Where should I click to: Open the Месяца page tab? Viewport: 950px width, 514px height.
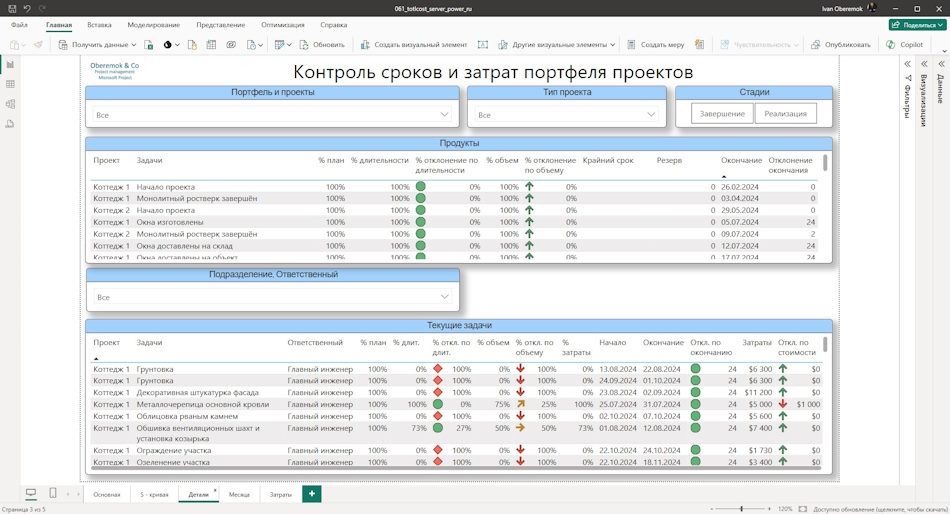pyautogui.click(x=239, y=495)
